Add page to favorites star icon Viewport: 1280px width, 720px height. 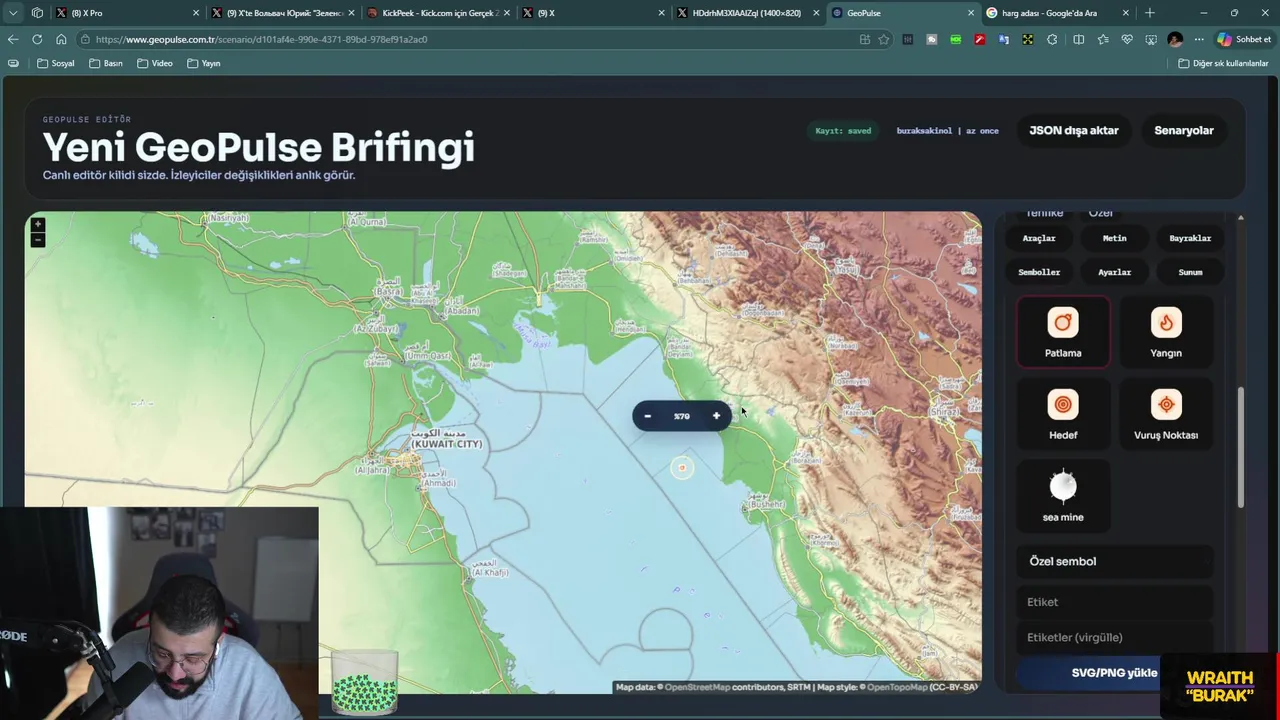[x=884, y=39]
